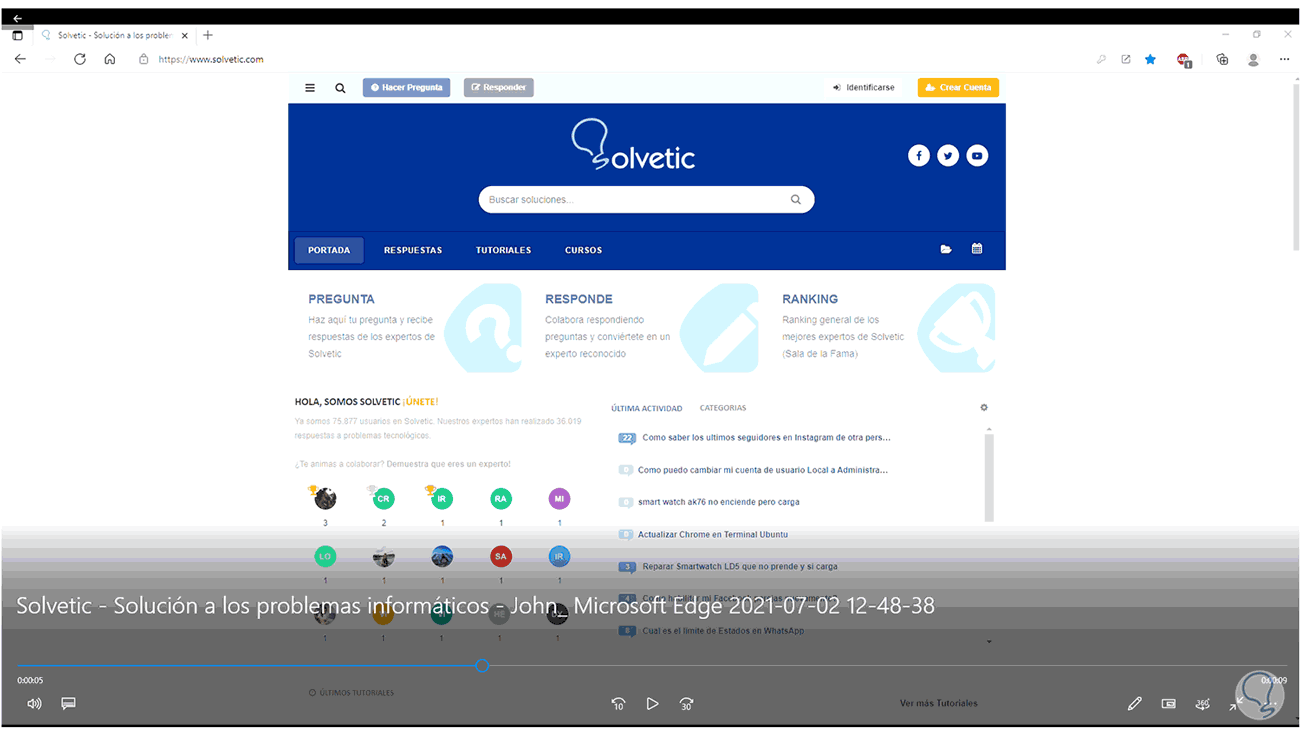Open Solvetic's Twitter page icon
The width and height of the screenshot is (1300, 733).
click(x=948, y=155)
